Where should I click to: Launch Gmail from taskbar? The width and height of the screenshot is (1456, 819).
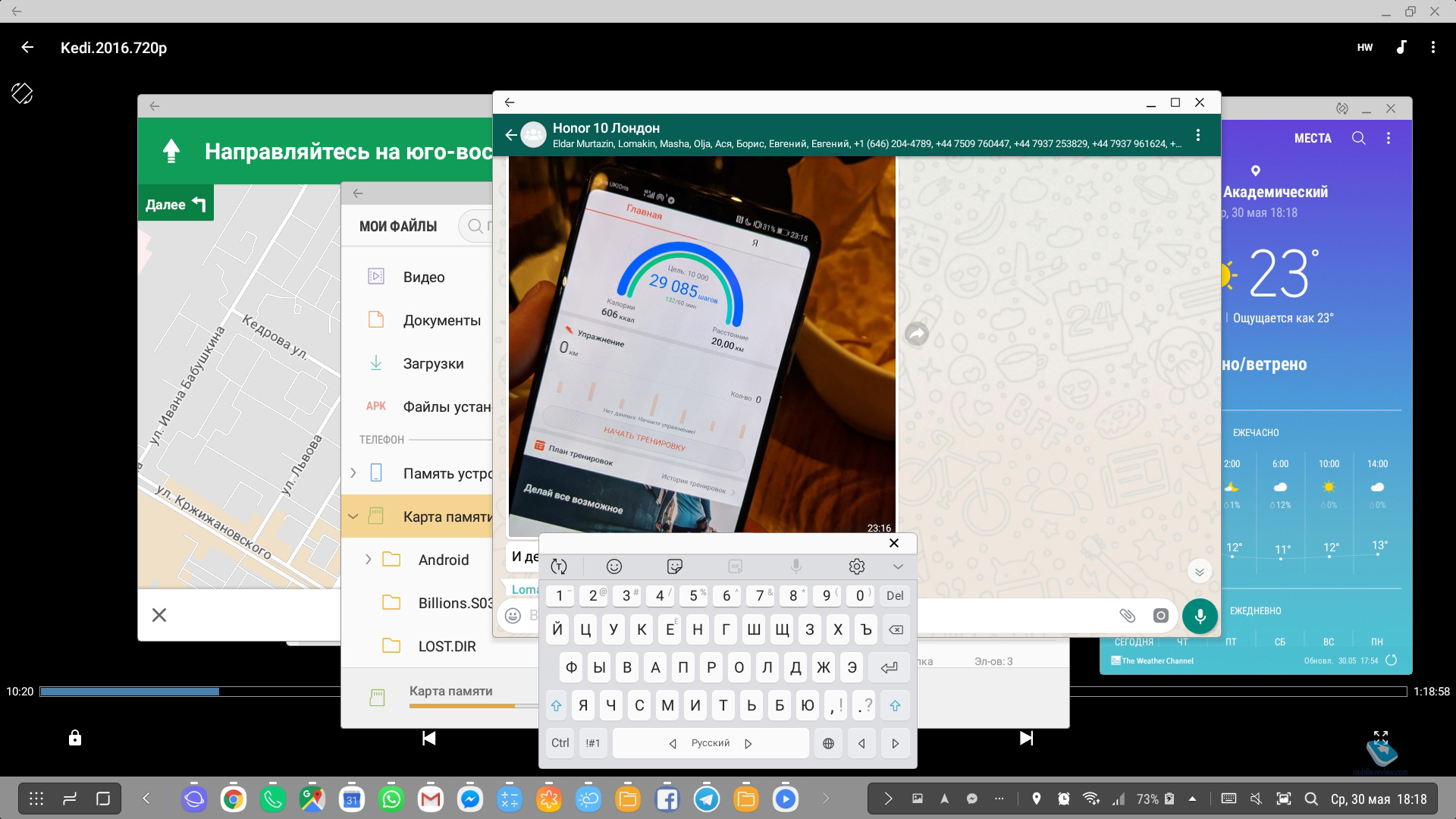coord(431,799)
